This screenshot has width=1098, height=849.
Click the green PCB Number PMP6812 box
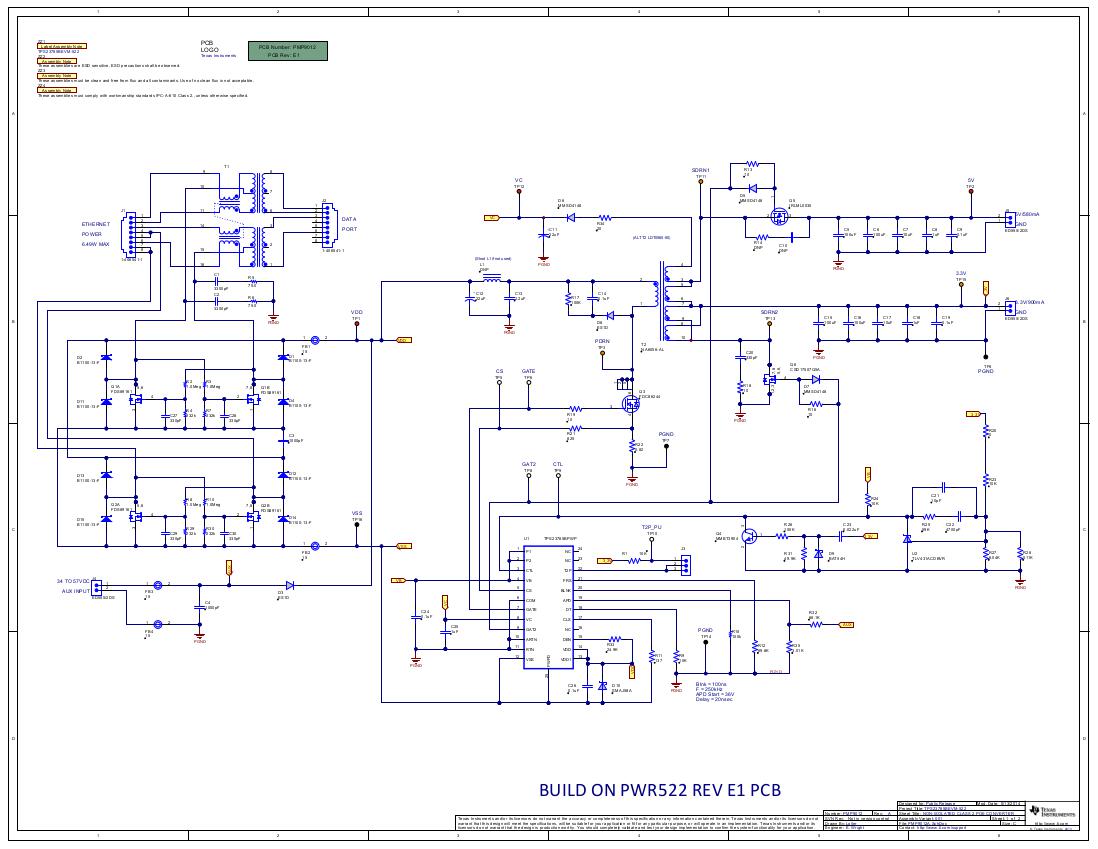point(287,51)
